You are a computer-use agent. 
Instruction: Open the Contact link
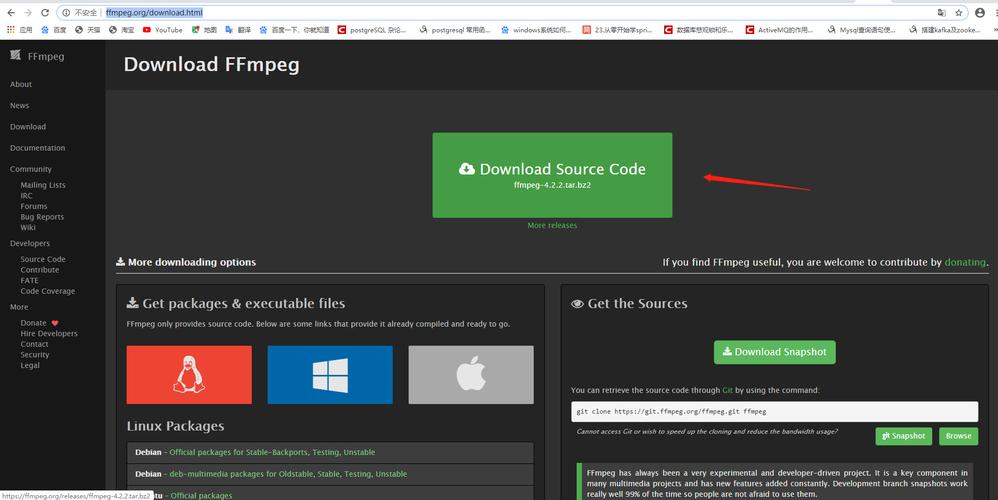point(34,344)
